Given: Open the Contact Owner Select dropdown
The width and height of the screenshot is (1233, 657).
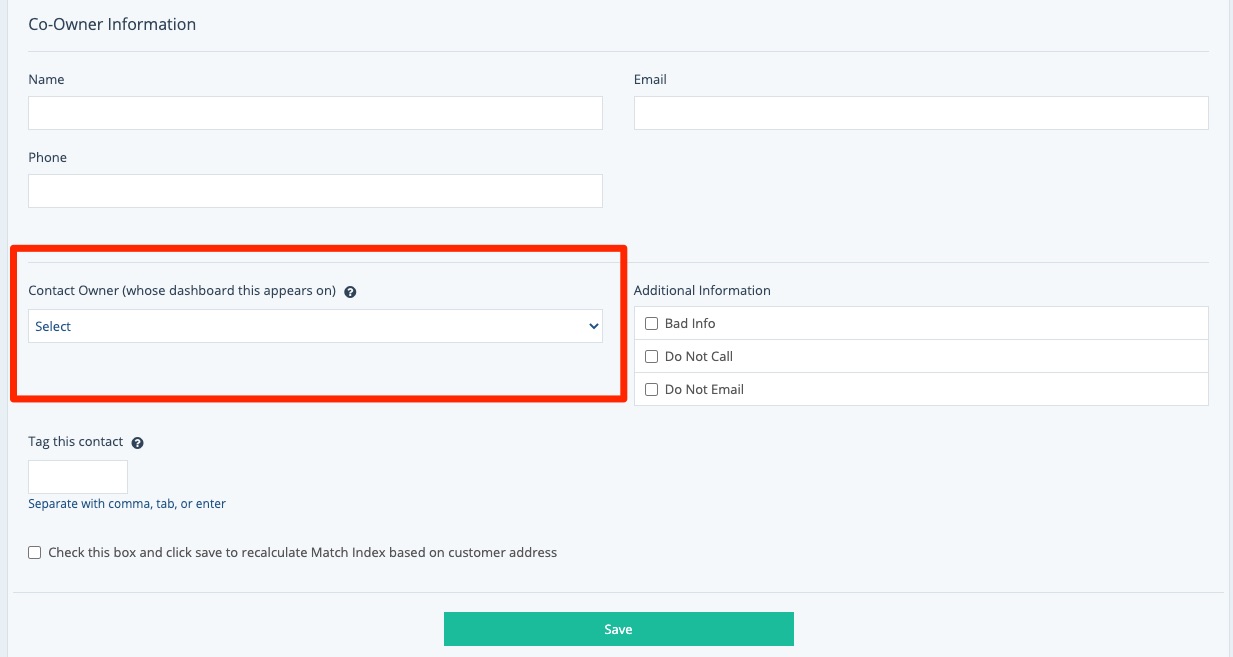Looking at the screenshot, I should coord(315,326).
